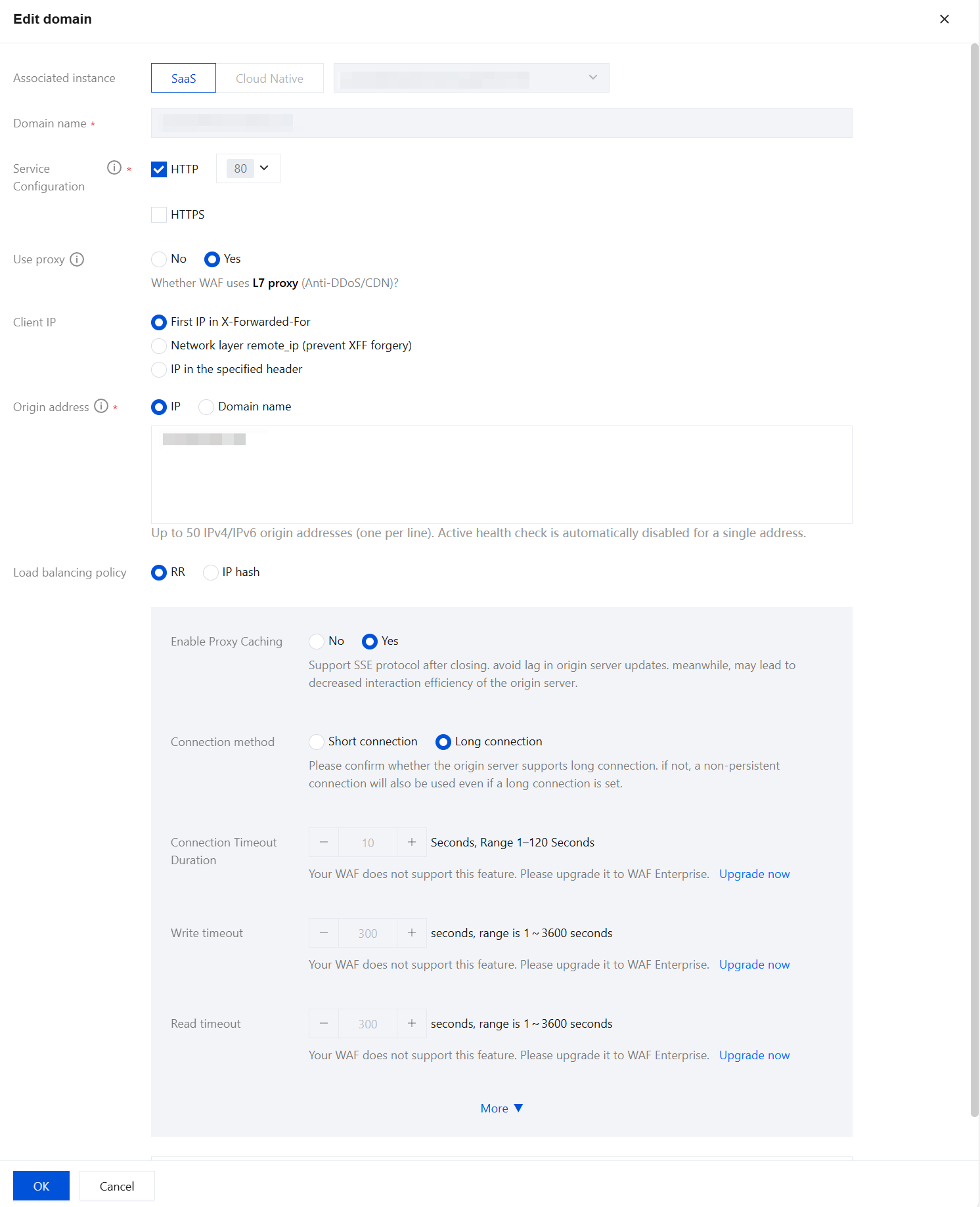
Task: Click the Use proxy info icon
Action: (x=77, y=259)
